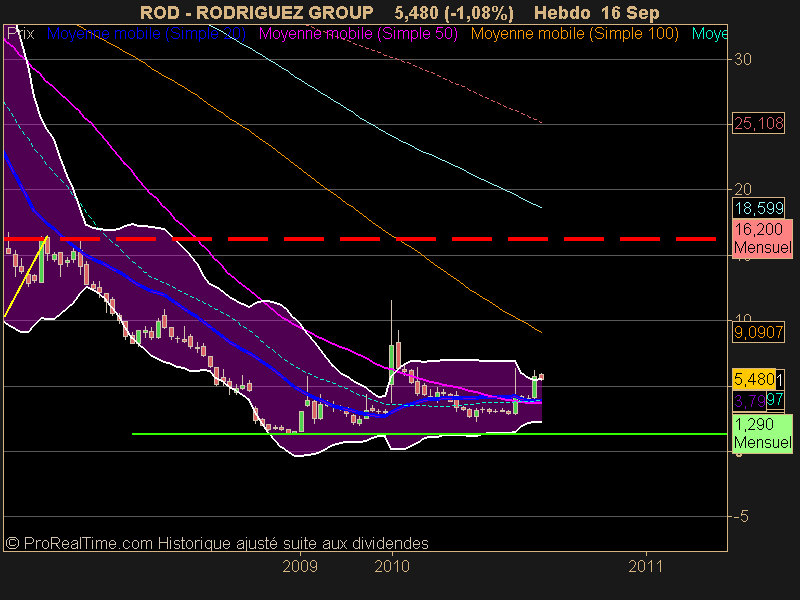Select the Prix legend label
The image size is (800, 600).
(20, 34)
